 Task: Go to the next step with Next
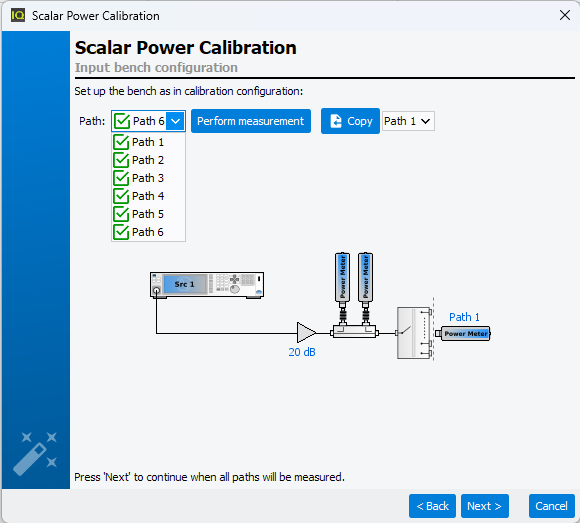pos(485,506)
